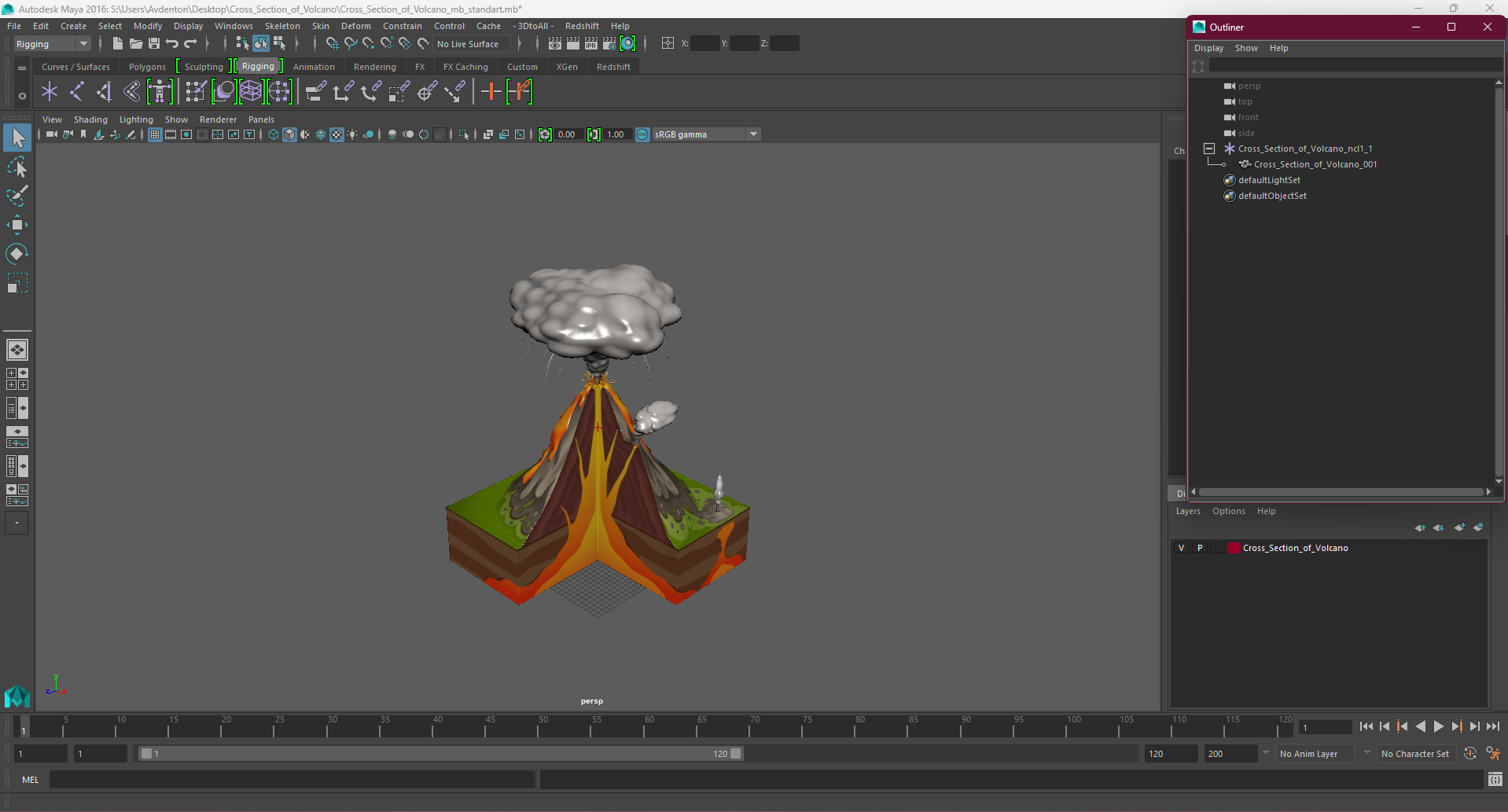The height and width of the screenshot is (812, 1508).
Task: Play the animation forwards
Action: click(x=1439, y=727)
